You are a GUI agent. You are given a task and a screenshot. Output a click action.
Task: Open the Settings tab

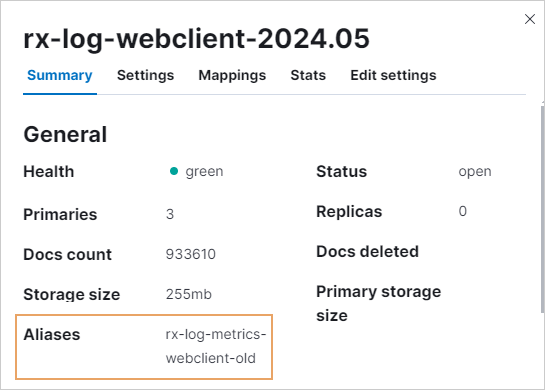(x=145, y=75)
